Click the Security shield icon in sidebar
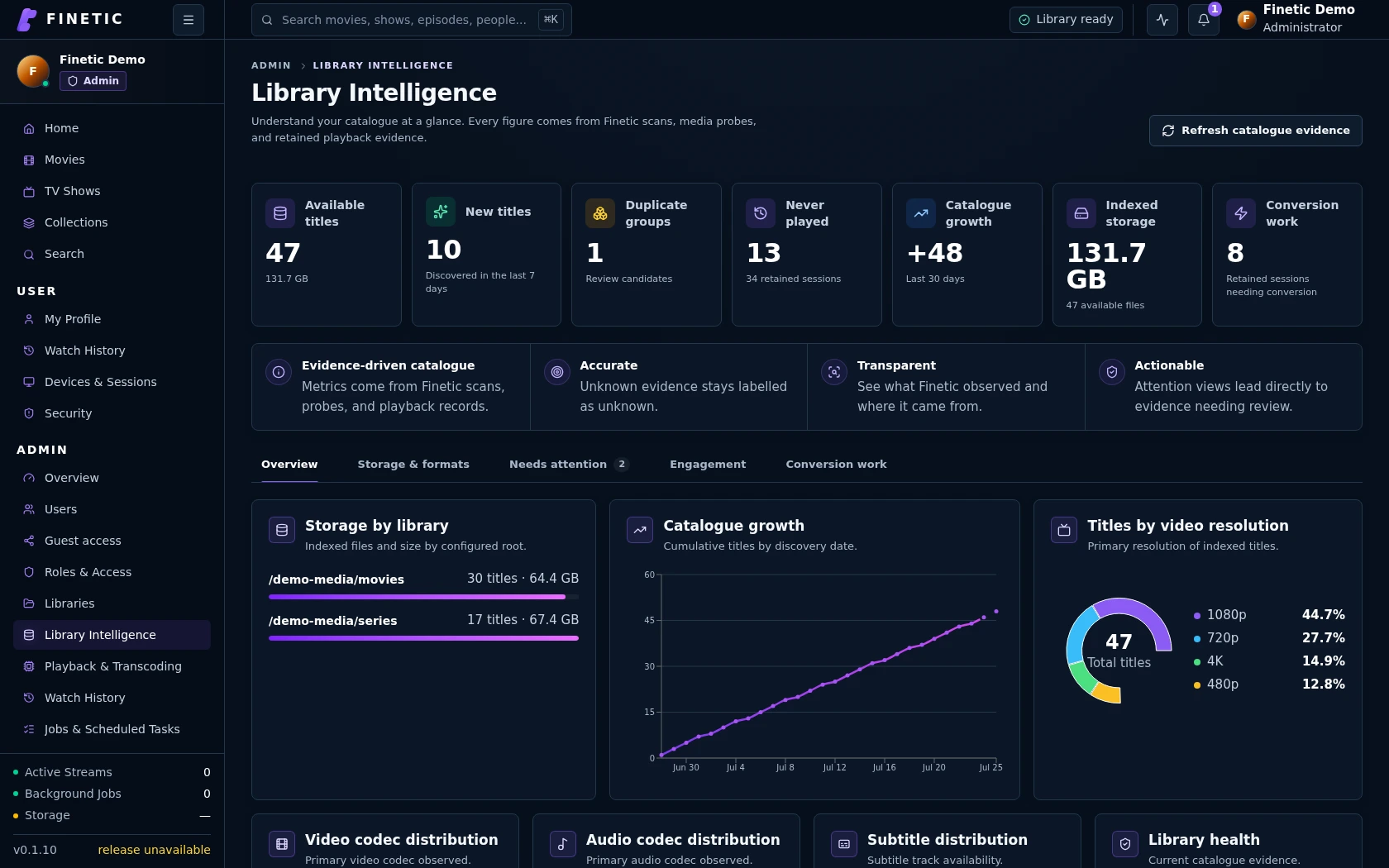Viewport: 1389px width, 868px height. 29,413
